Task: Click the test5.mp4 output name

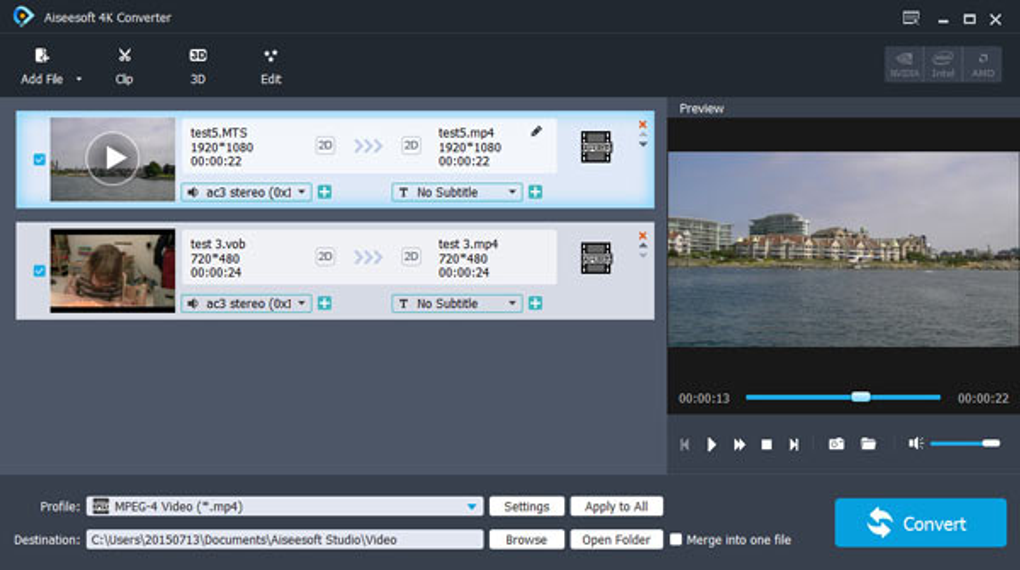Action: [x=466, y=133]
